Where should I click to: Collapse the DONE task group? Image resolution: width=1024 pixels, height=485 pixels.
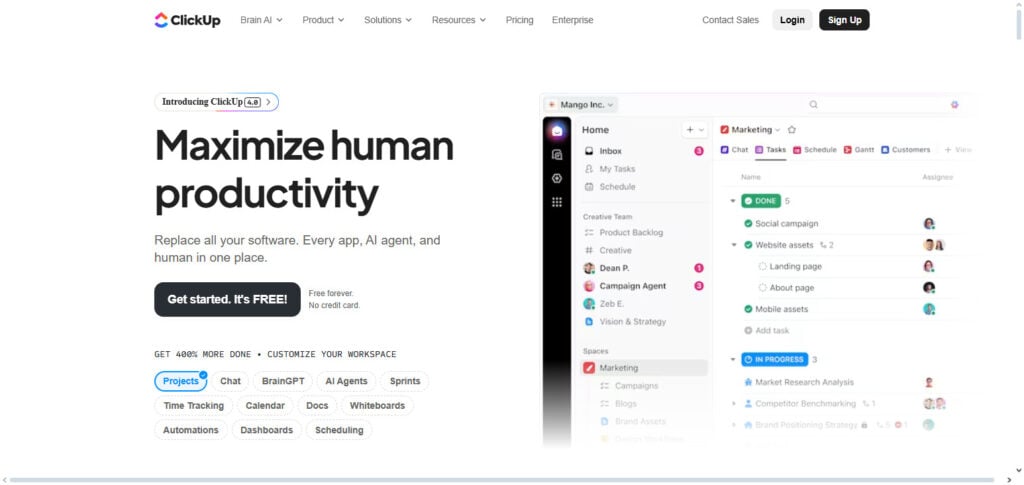pyautogui.click(x=733, y=201)
